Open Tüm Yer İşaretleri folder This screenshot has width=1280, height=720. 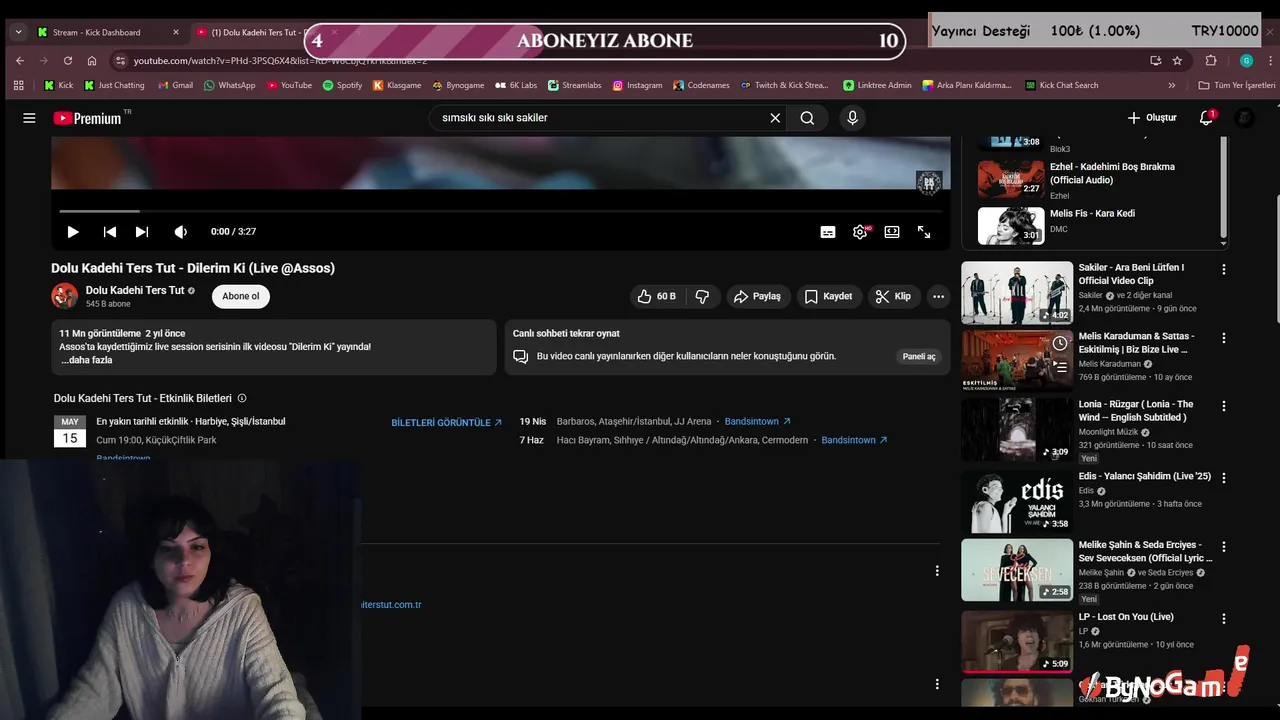coord(1236,86)
